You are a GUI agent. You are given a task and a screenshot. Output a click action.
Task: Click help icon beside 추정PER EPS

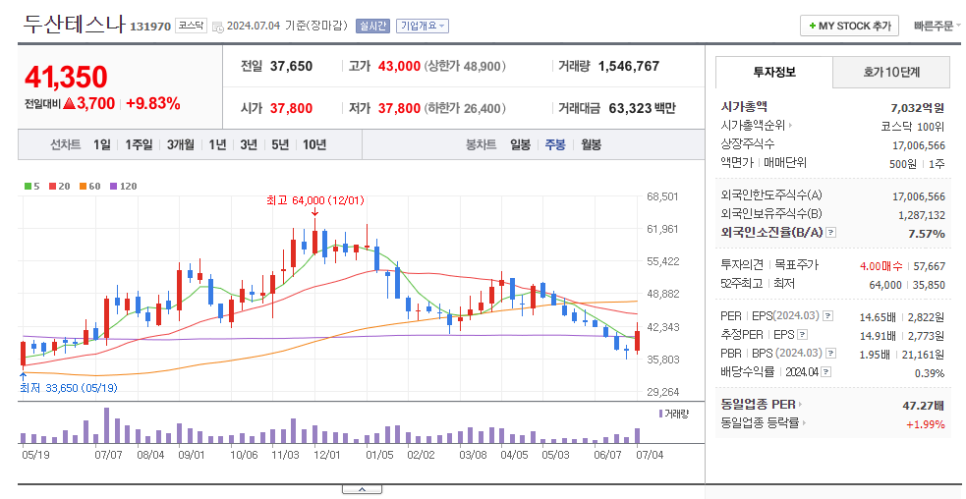click(802, 335)
